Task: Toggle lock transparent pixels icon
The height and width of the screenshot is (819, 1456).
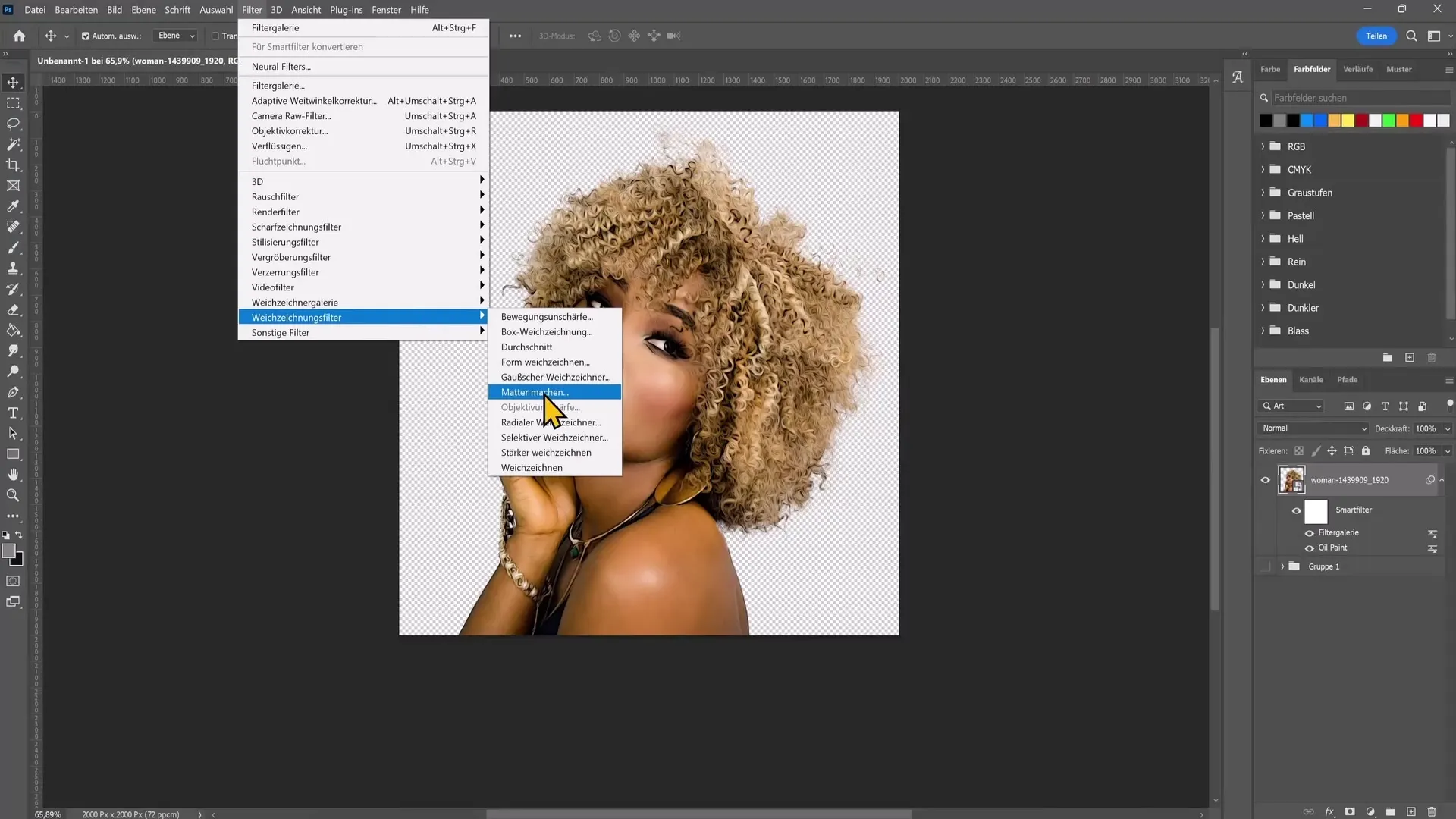Action: click(1299, 450)
